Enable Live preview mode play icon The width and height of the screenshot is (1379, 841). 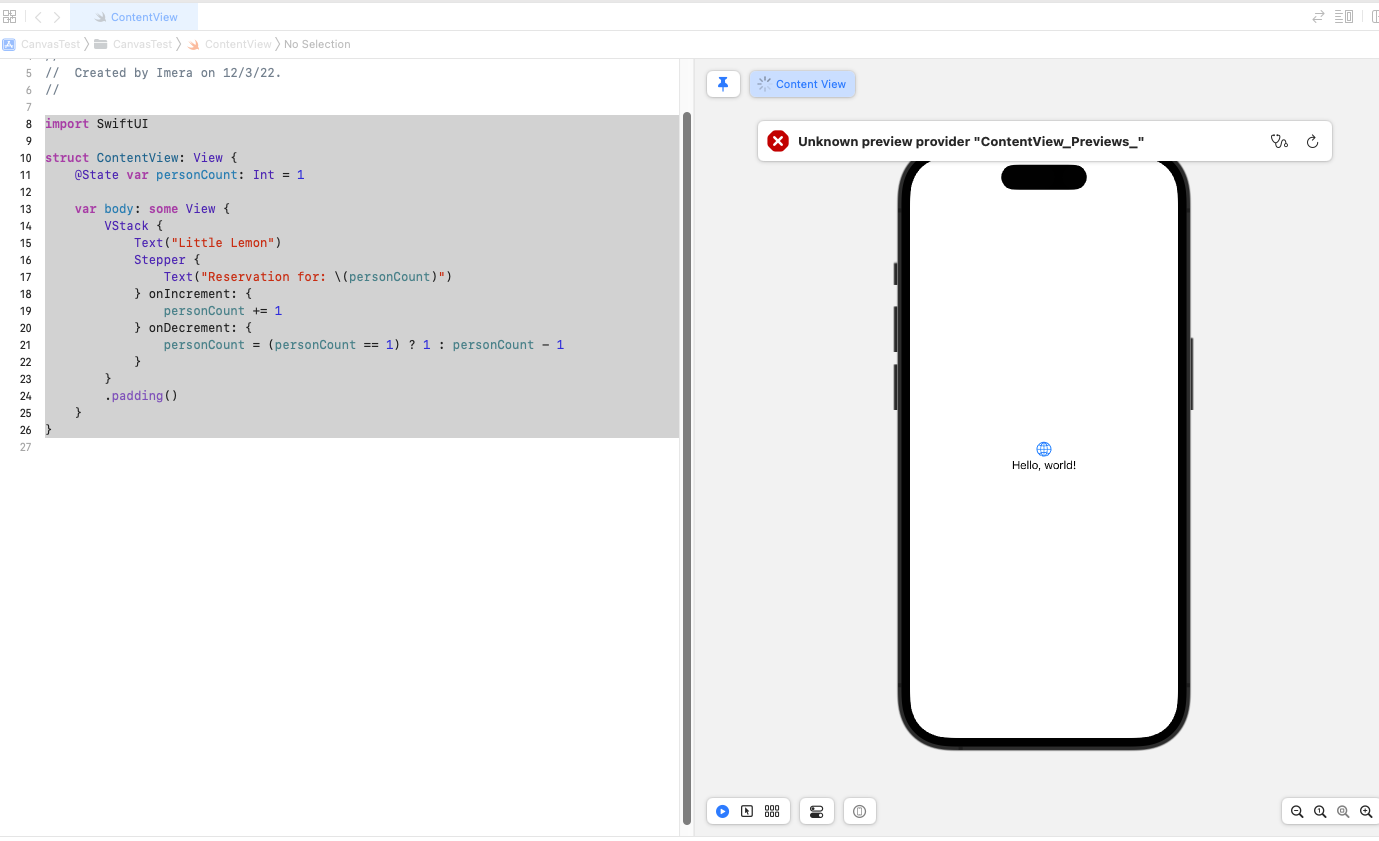click(722, 811)
